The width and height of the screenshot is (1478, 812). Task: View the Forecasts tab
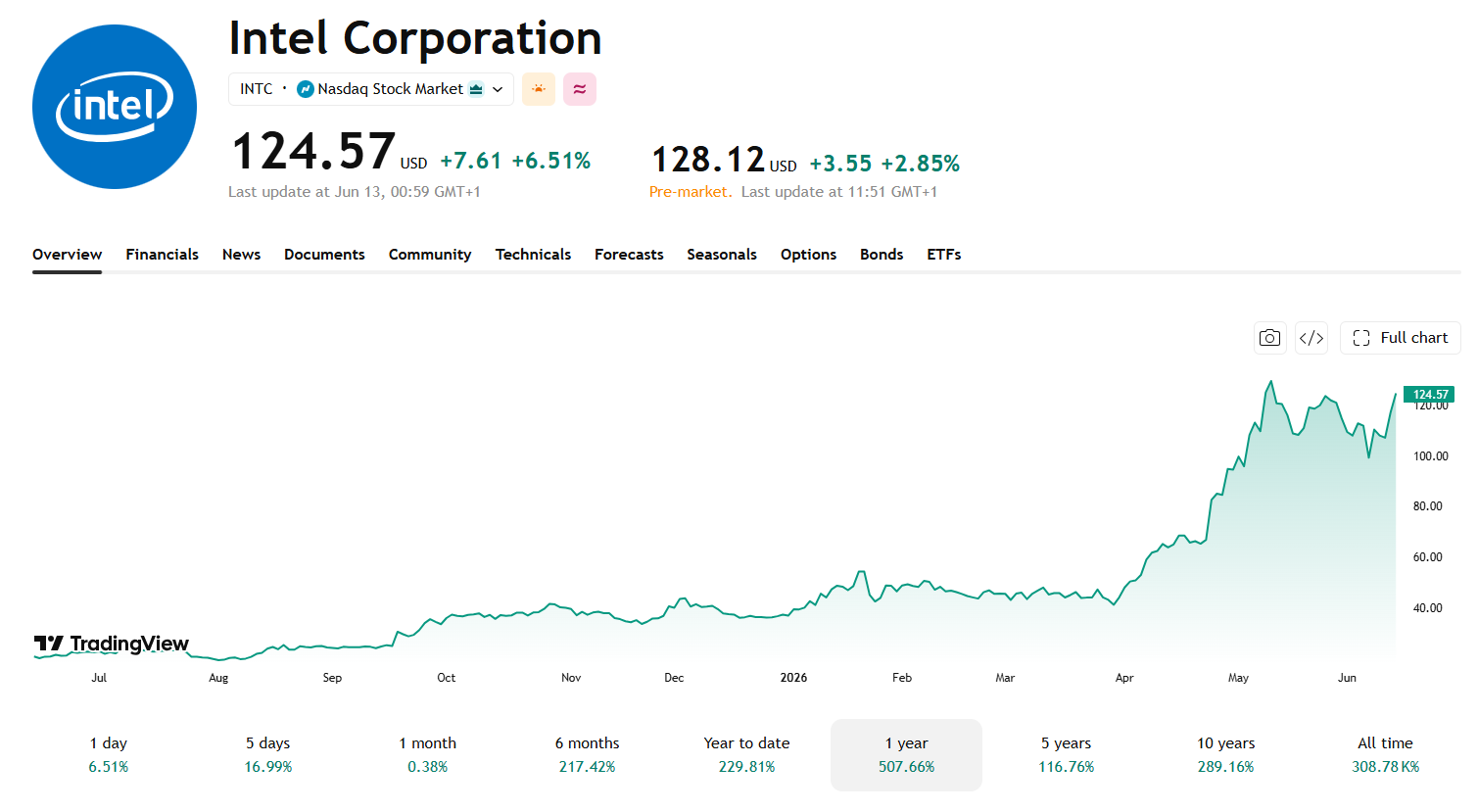(629, 255)
